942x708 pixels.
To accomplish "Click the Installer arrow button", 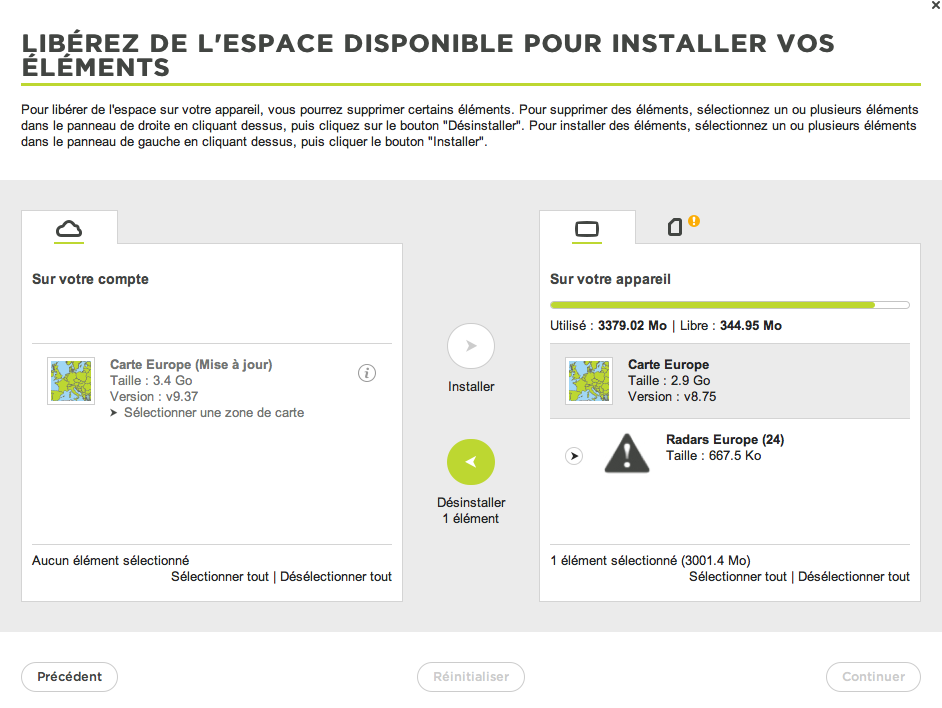I will click(x=471, y=346).
